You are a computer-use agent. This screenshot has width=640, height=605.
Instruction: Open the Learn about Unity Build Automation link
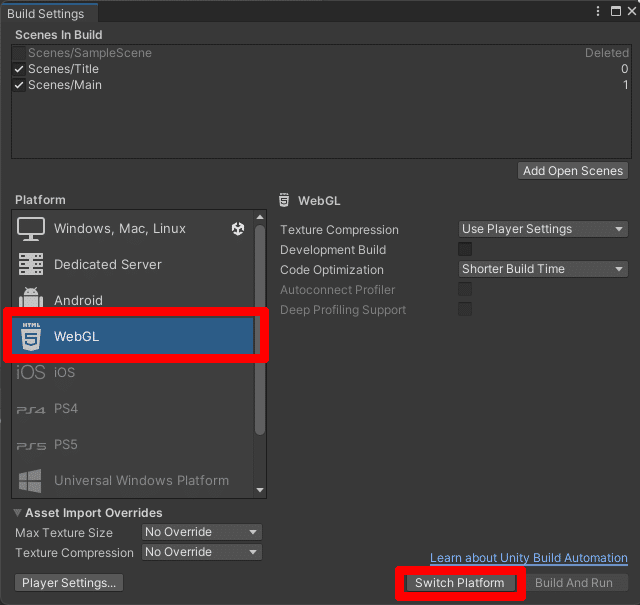[x=529, y=558]
